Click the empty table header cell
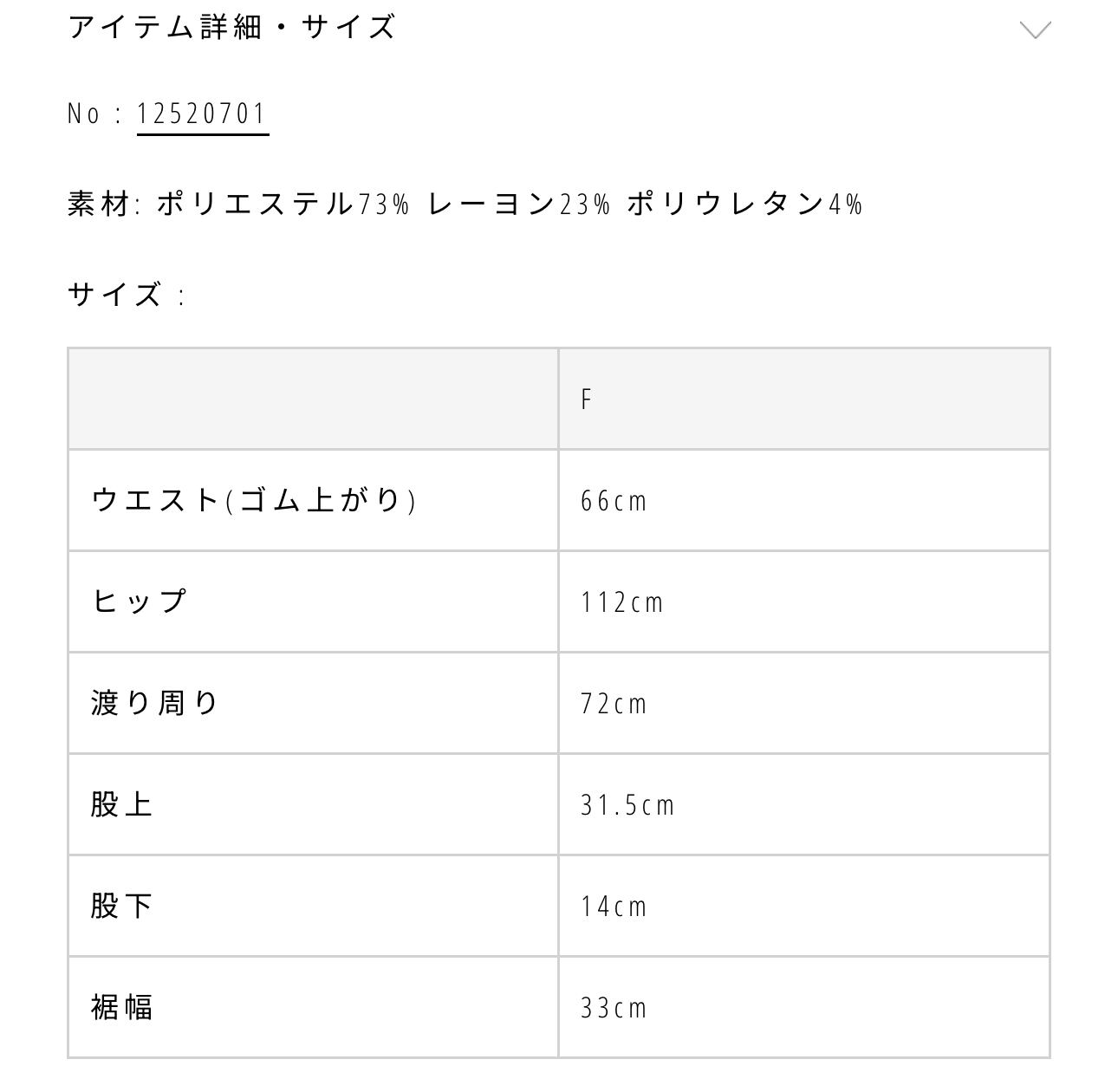Screen dimensions: 1118x1092 coord(313,400)
